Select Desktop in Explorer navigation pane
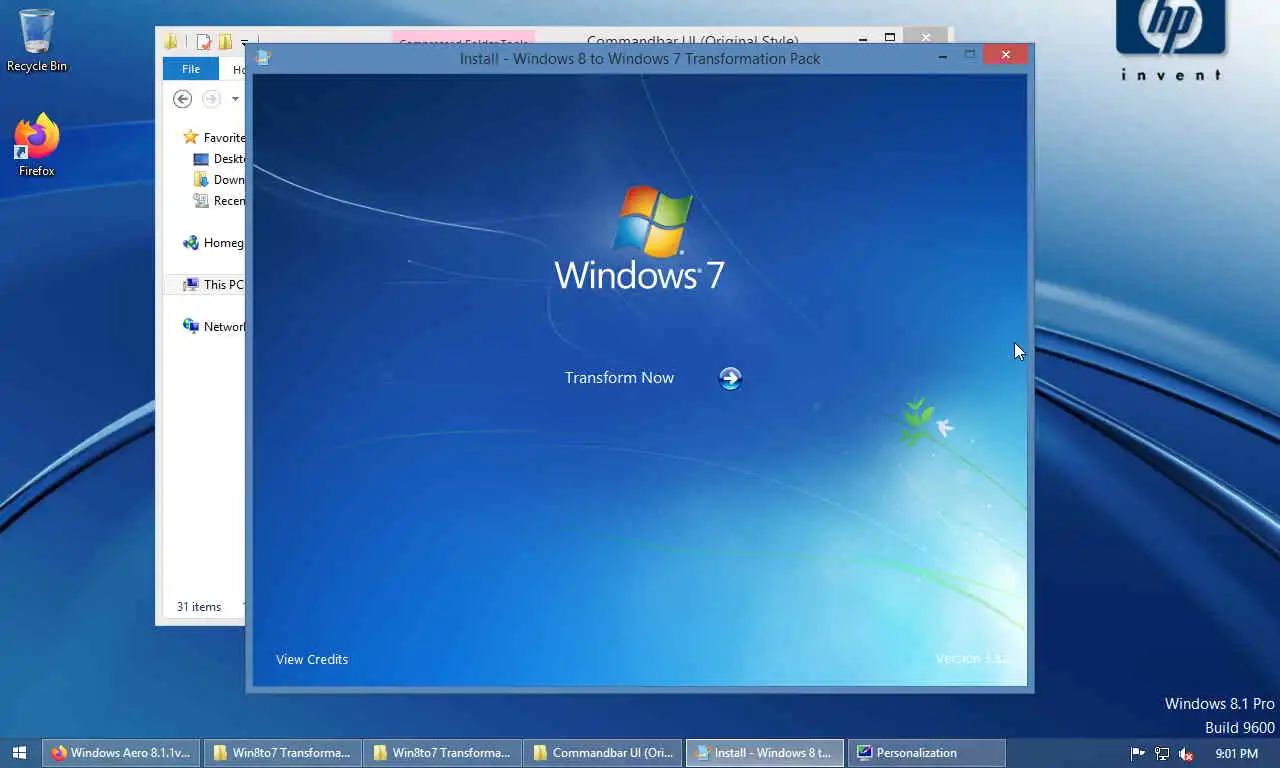This screenshot has width=1280, height=768. click(x=219, y=159)
